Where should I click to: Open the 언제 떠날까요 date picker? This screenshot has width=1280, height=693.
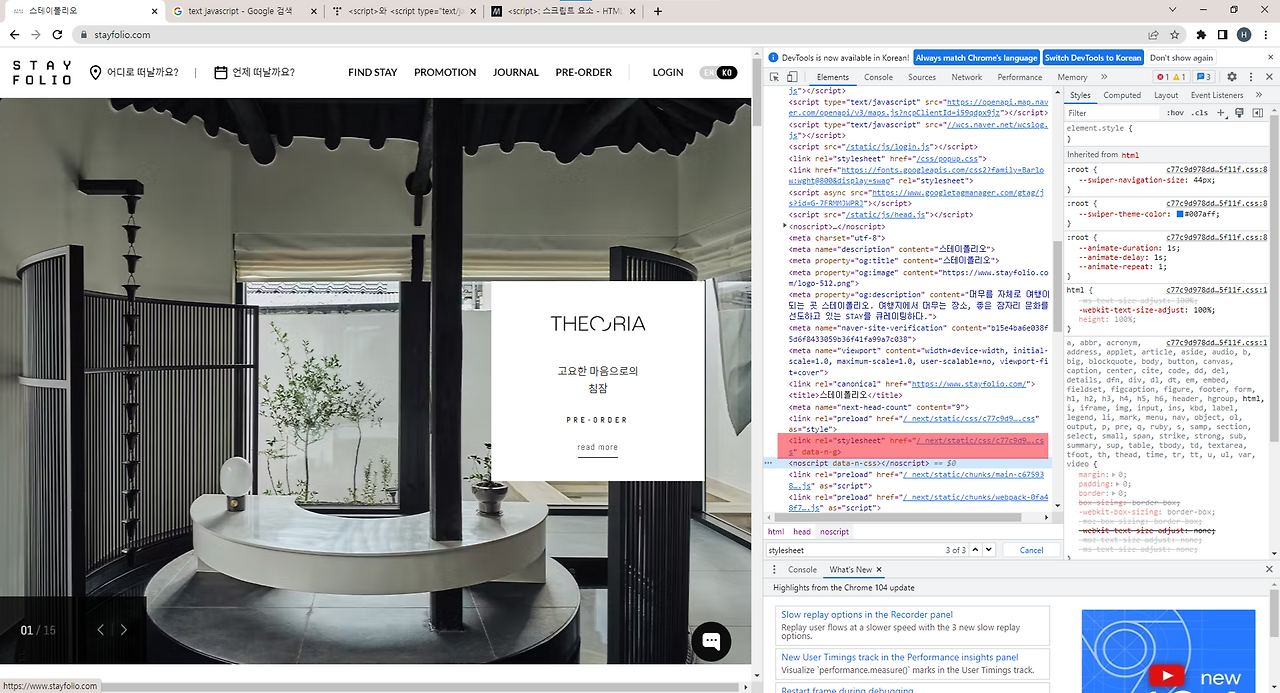[x=255, y=72]
